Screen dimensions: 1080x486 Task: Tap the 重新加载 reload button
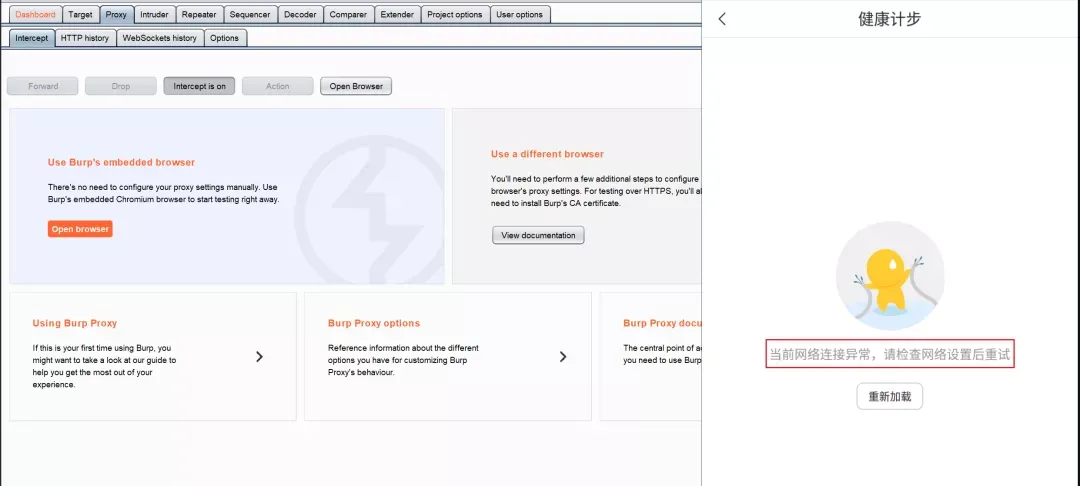(889, 397)
